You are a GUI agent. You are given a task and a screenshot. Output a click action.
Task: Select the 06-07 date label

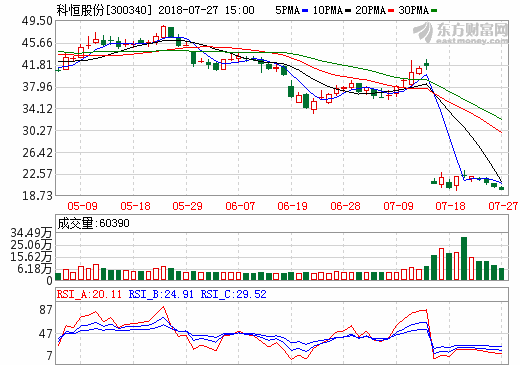pyautogui.click(x=240, y=206)
